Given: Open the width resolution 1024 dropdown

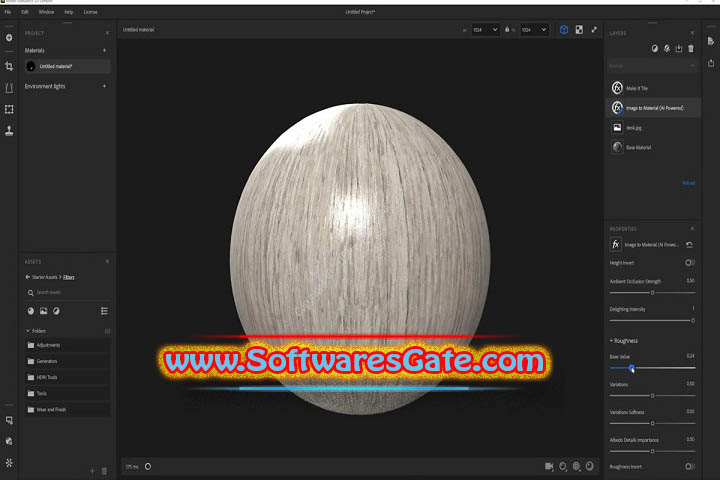Looking at the screenshot, I should pos(485,30).
